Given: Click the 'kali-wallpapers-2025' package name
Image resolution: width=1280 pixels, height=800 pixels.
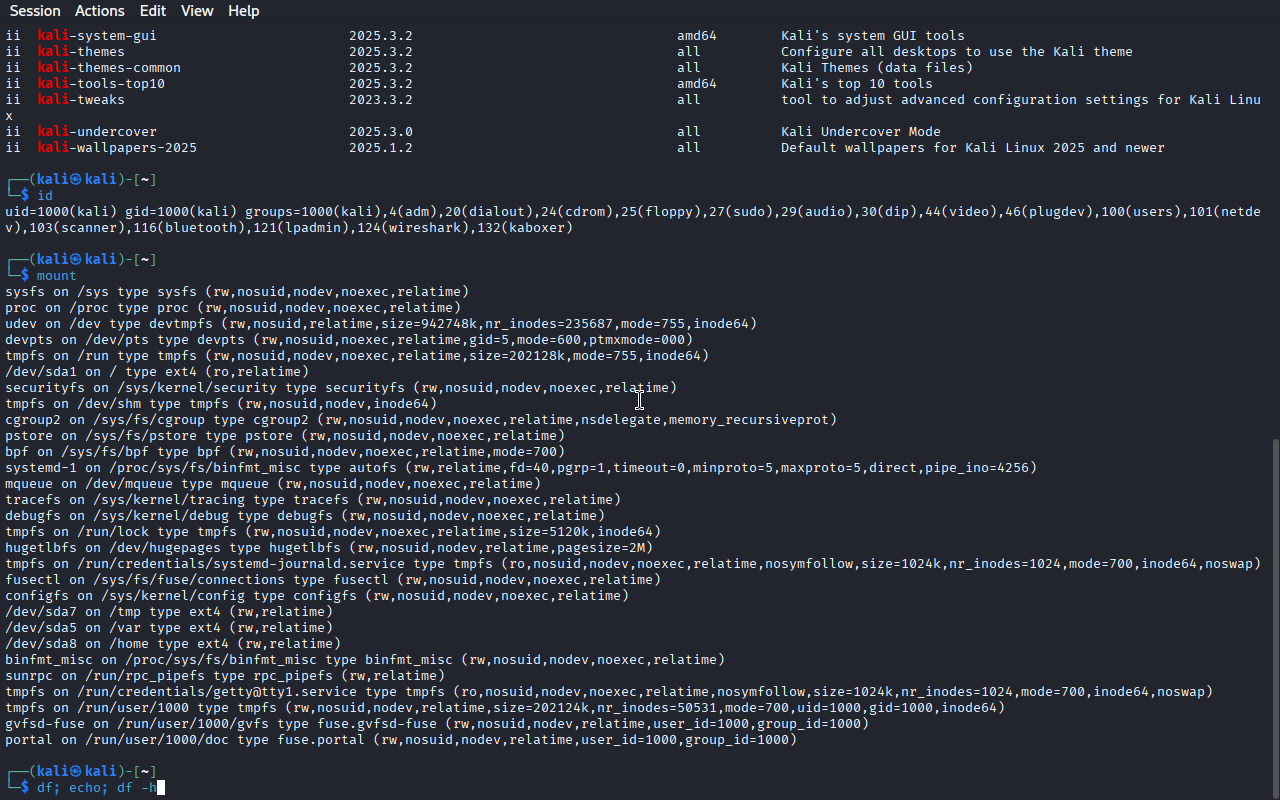Looking at the screenshot, I should 117,148.
